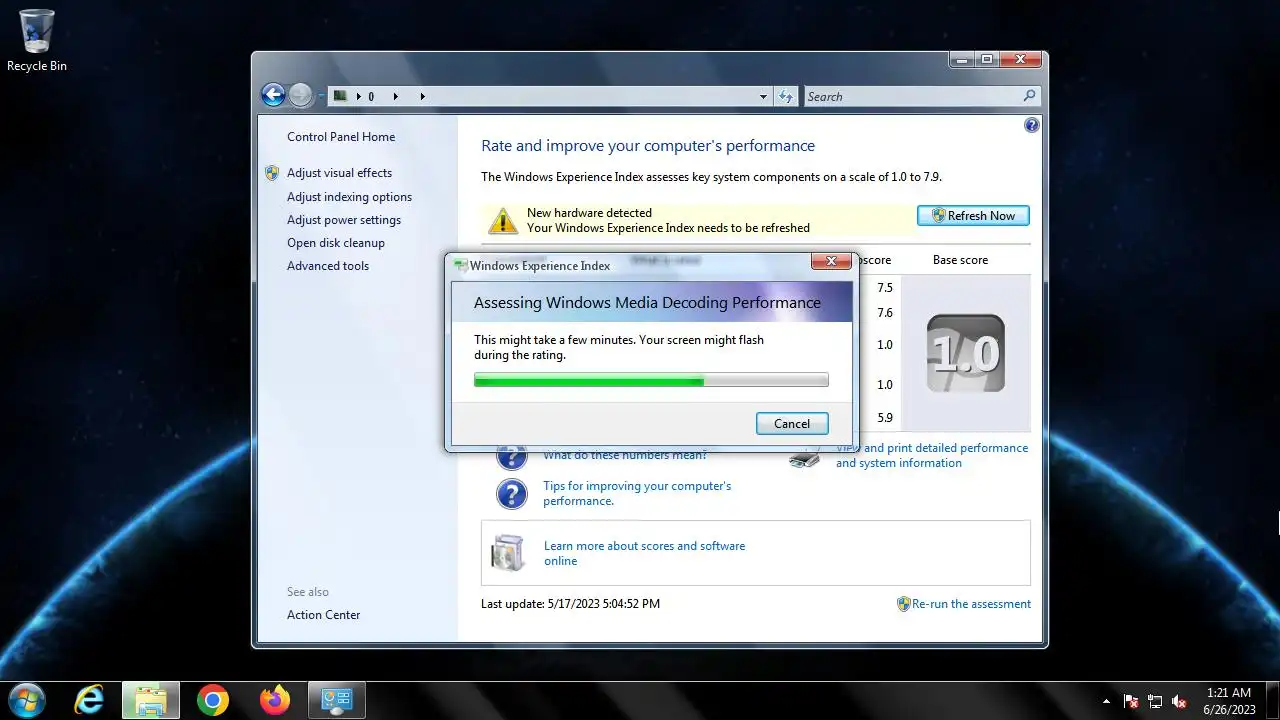Launch Google Chrome from taskbar
Viewport: 1280px width, 720px height.
[212, 700]
